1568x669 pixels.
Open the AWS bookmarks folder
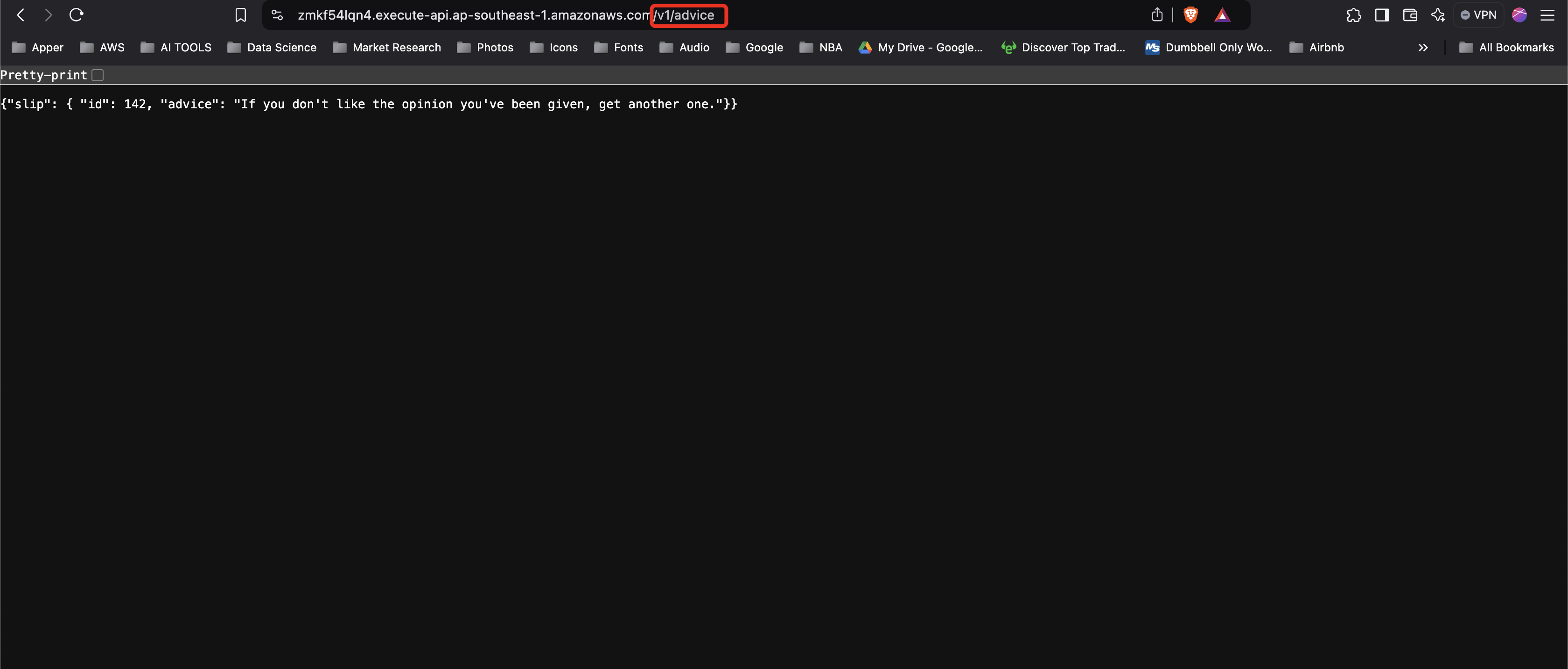pyautogui.click(x=102, y=48)
